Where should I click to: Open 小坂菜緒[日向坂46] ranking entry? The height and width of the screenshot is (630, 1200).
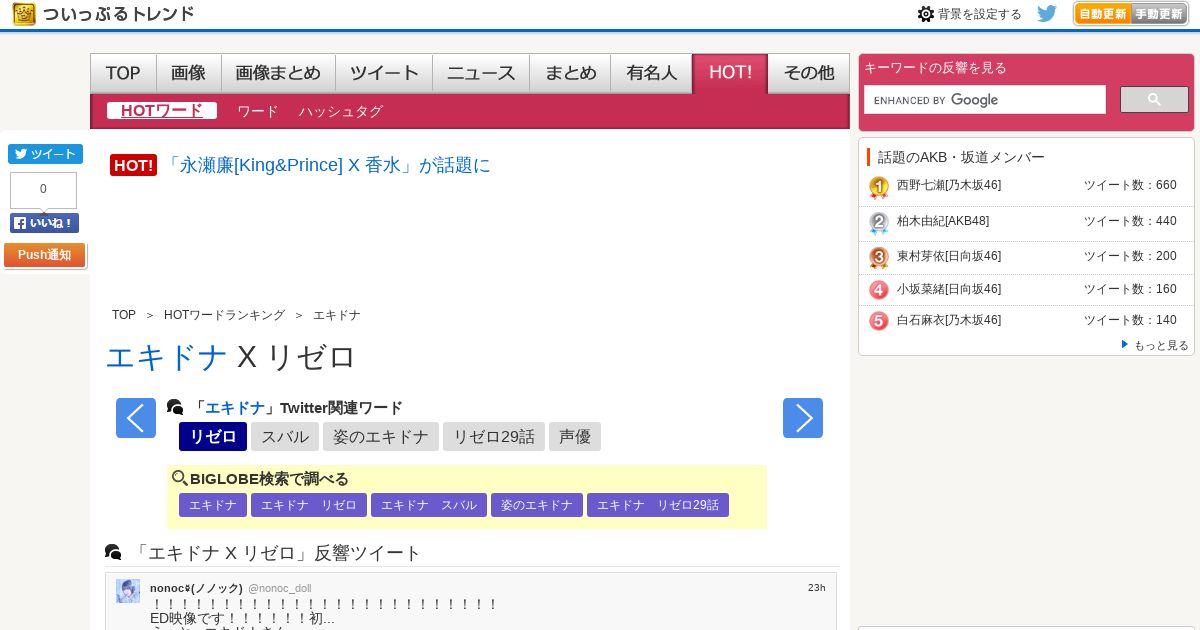949,289
